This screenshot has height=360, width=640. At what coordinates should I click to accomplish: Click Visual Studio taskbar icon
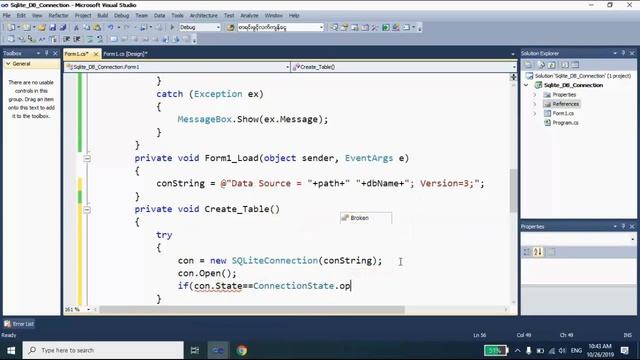[218, 350]
